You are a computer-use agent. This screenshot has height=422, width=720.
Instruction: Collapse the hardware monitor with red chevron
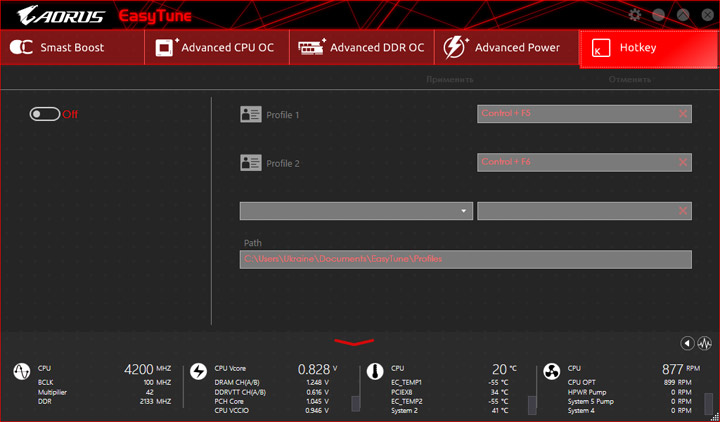(x=354, y=342)
